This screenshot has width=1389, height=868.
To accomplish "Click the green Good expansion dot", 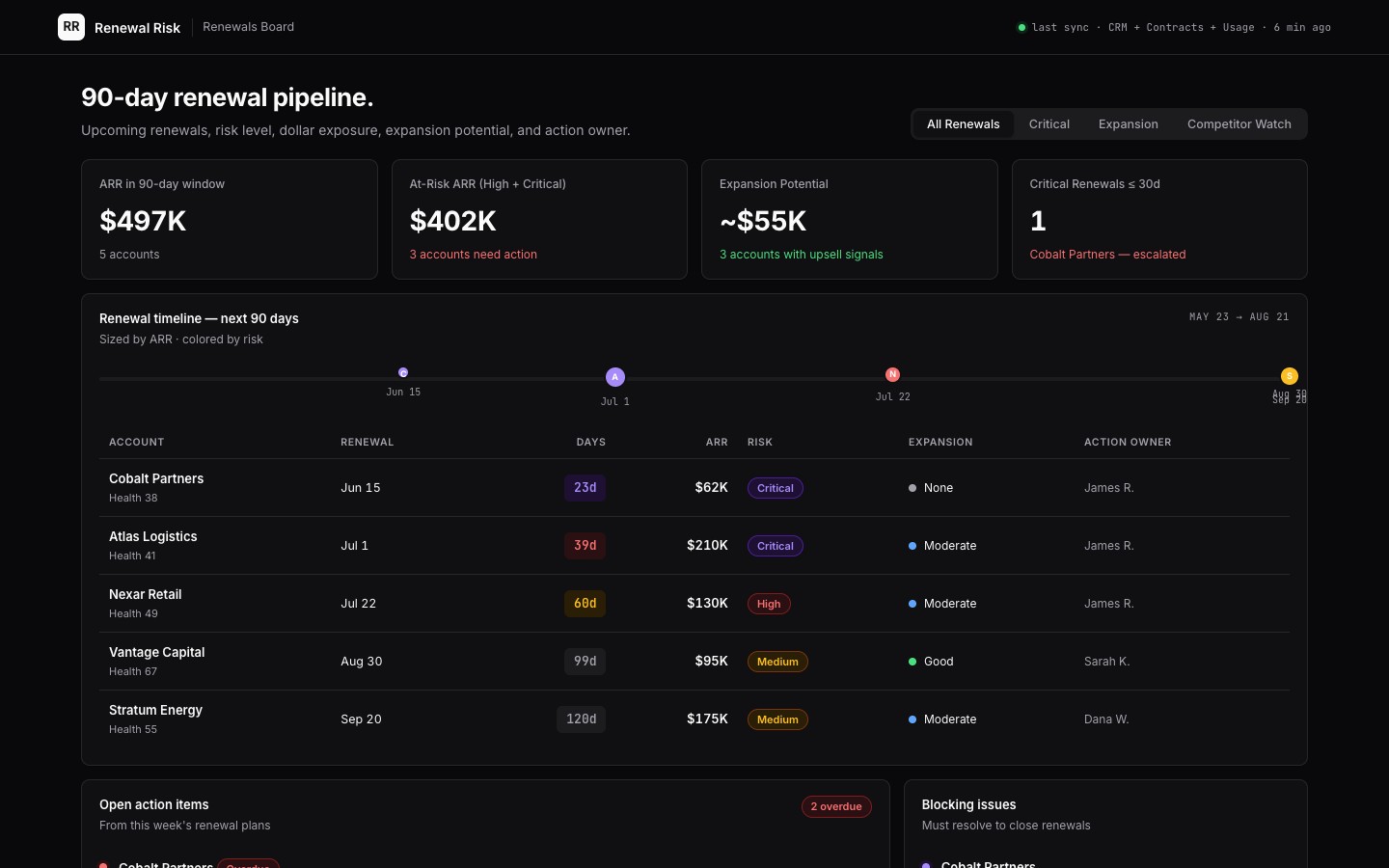I will click(x=912, y=662).
